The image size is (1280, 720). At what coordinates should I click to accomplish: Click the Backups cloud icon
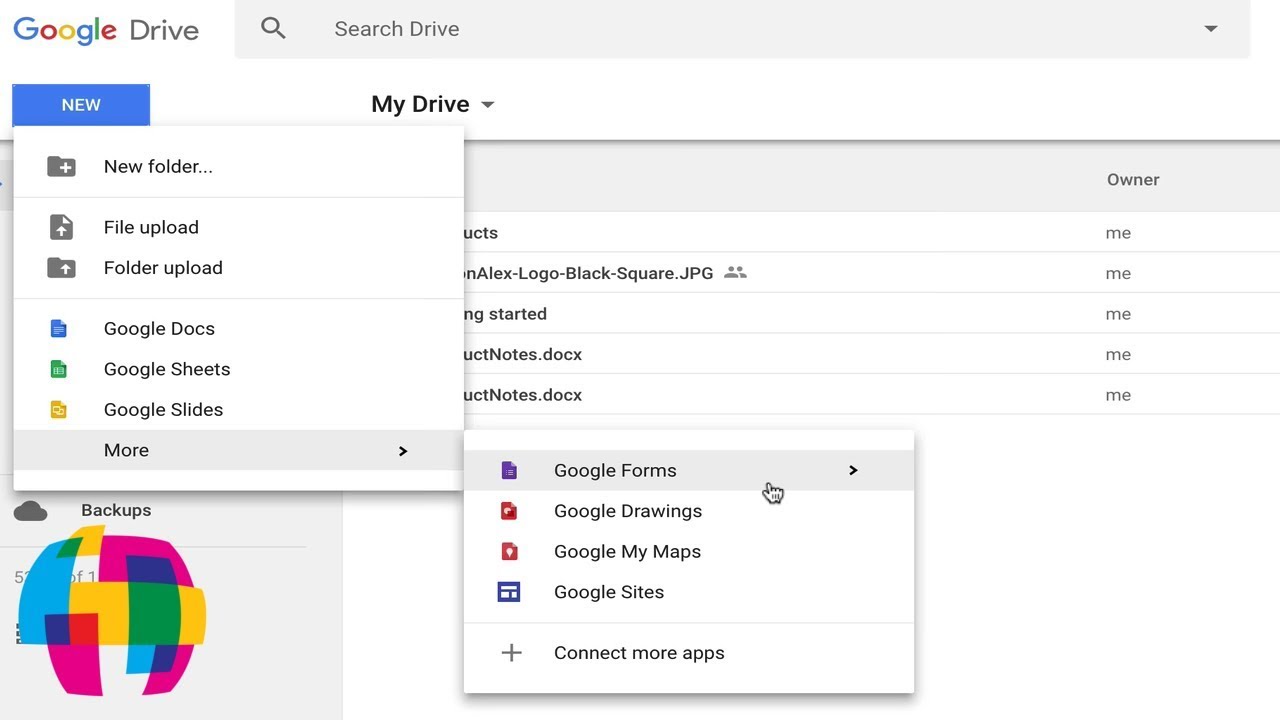coord(31,511)
